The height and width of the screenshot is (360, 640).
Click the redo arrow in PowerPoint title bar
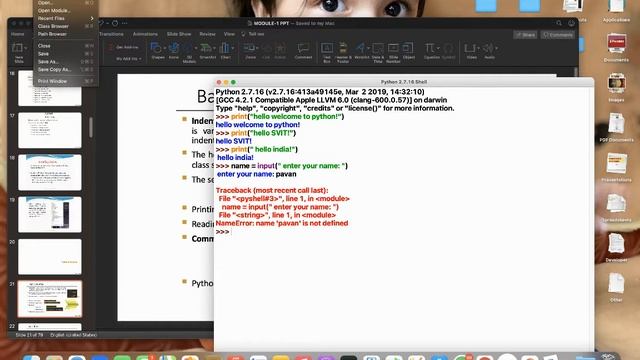115,23
